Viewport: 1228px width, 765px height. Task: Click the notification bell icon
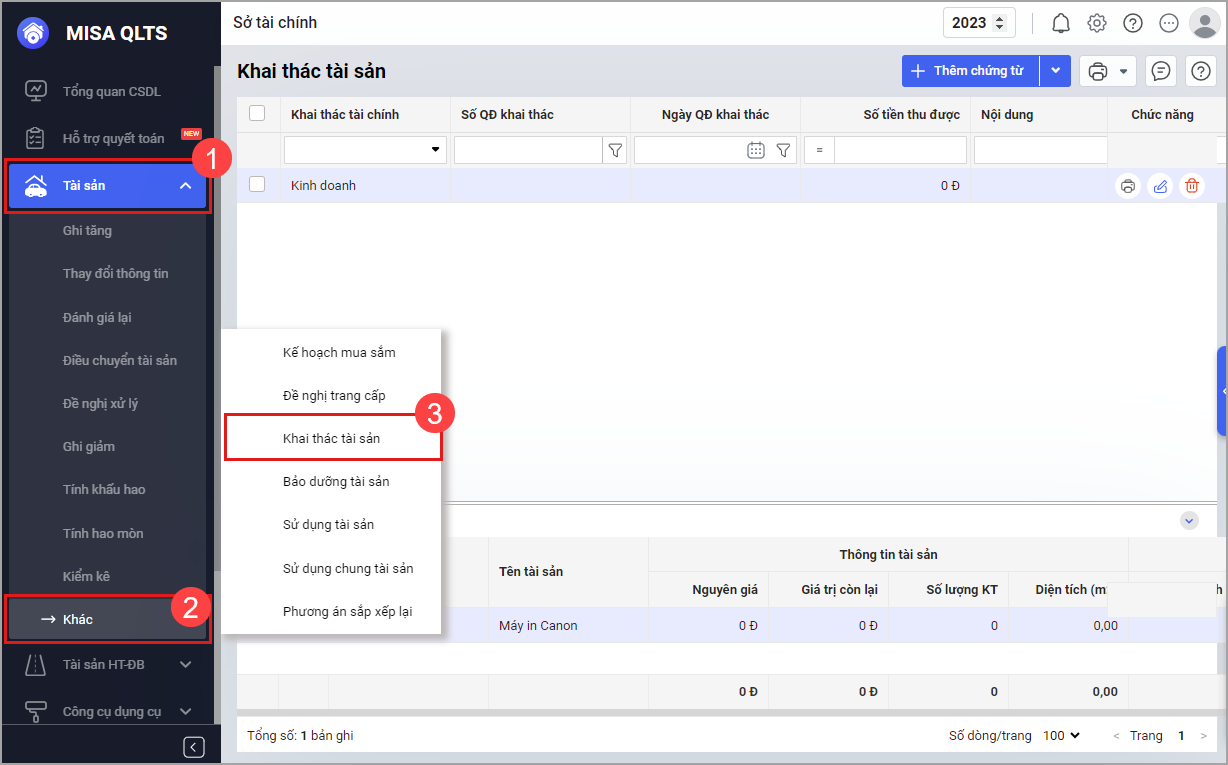(1061, 23)
